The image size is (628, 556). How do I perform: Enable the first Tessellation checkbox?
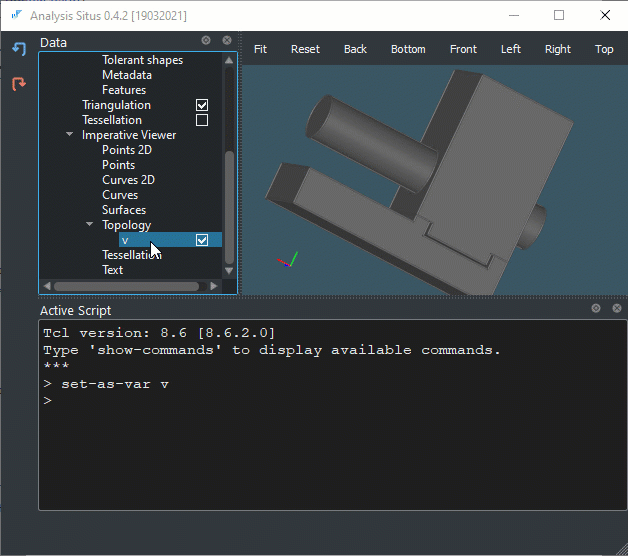[202, 120]
